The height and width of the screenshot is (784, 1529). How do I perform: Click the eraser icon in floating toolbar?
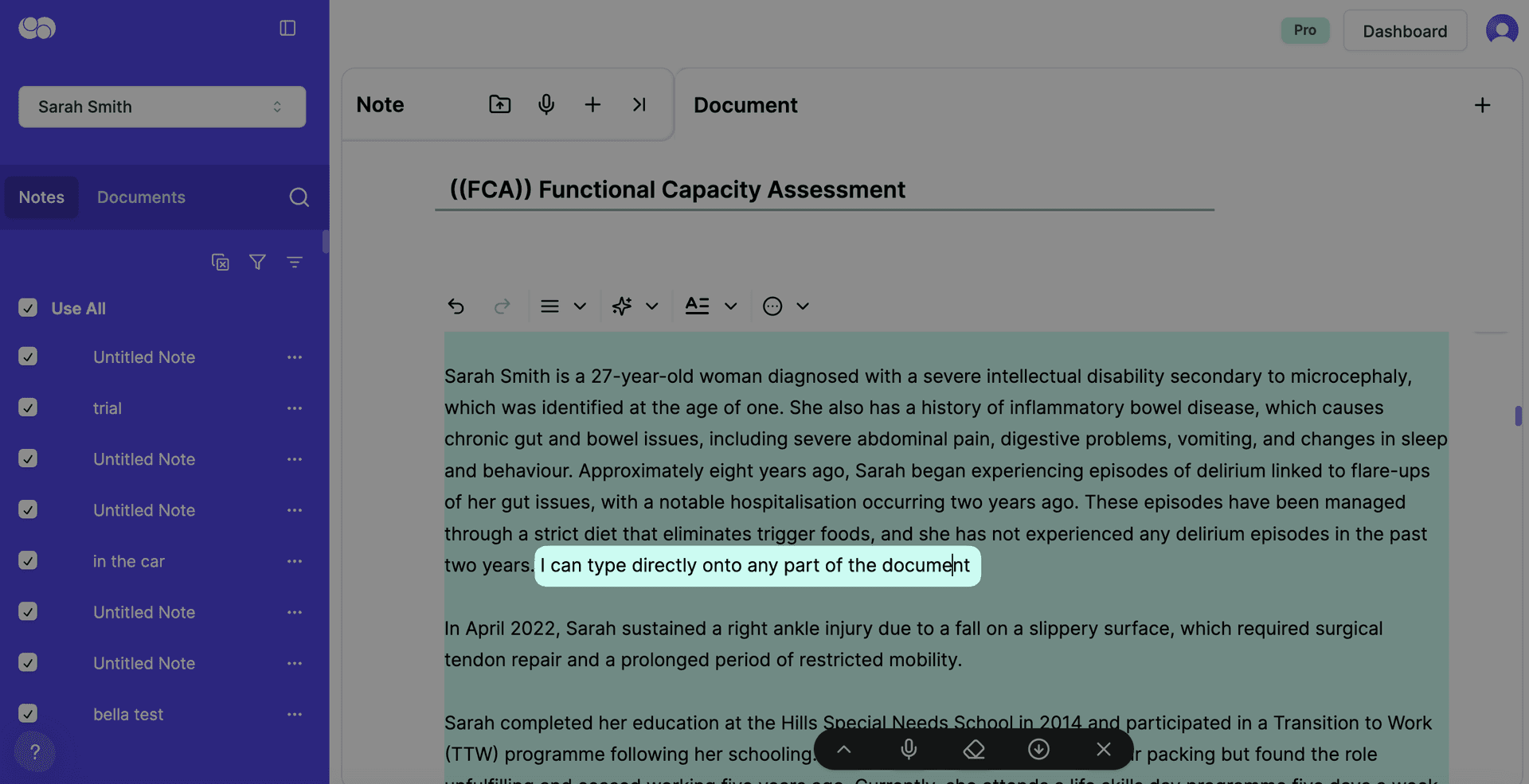pos(974,750)
